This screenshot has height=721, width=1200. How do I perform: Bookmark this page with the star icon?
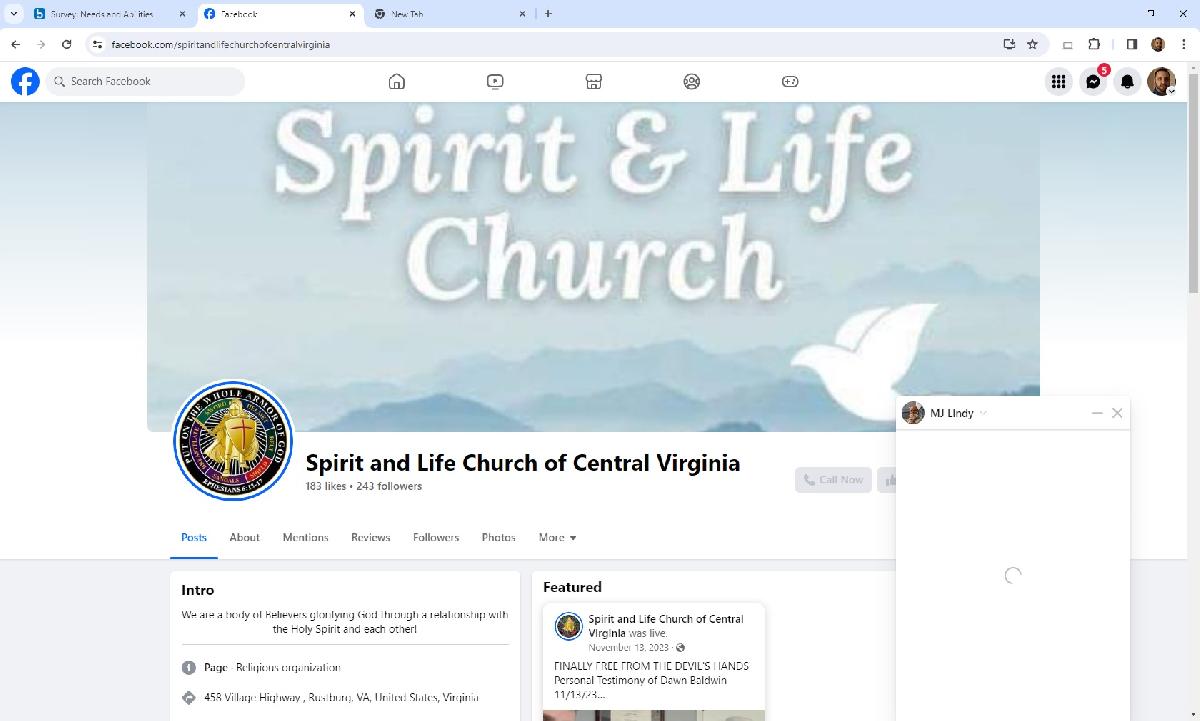[x=1032, y=44]
